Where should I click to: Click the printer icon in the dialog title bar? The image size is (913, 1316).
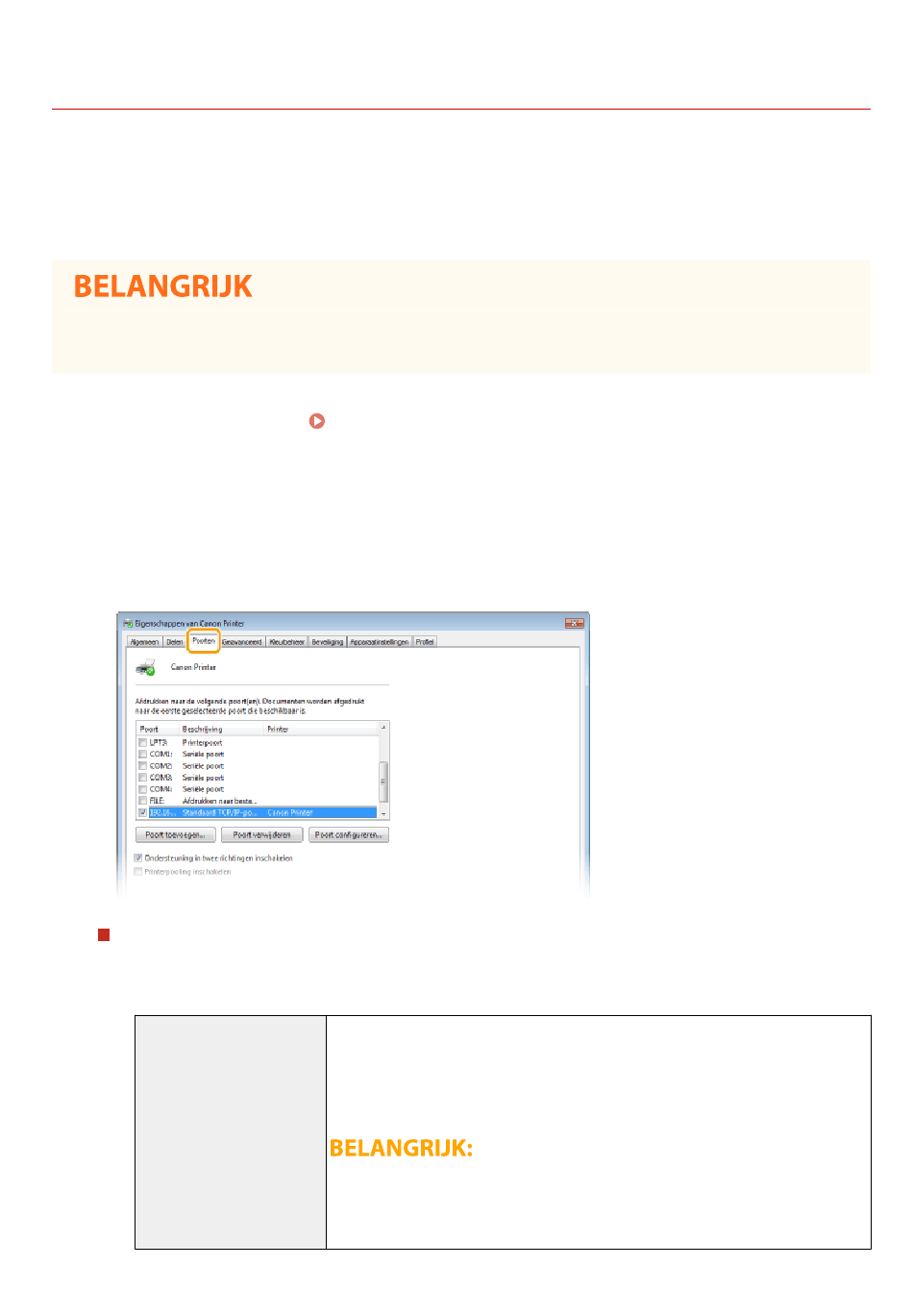point(128,623)
